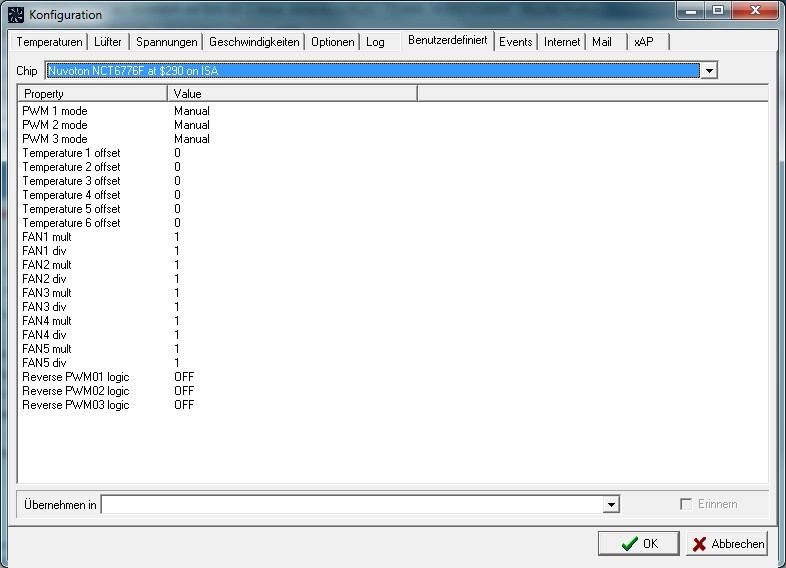Go to the Geschwindigkeiten tab
This screenshot has height=568, width=786.
254,42
